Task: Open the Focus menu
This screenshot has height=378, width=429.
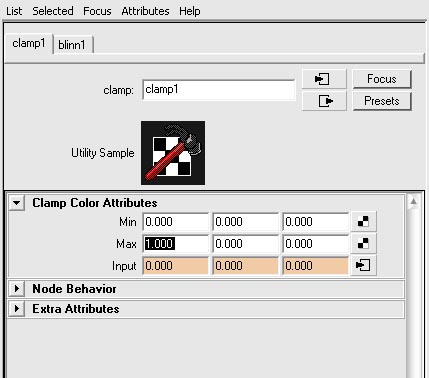Action: click(x=97, y=11)
